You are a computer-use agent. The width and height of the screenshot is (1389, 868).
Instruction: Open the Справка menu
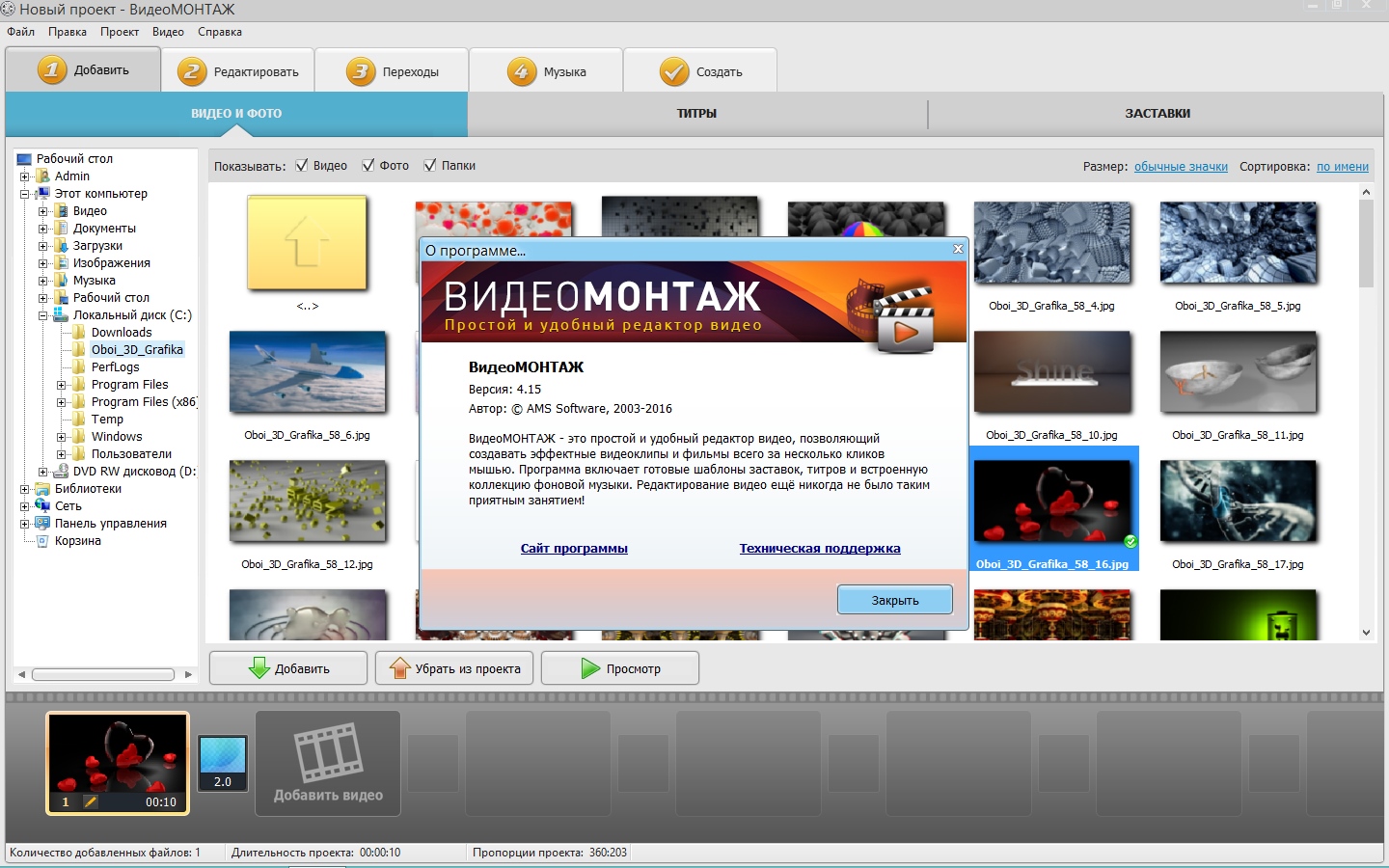click(x=220, y=32)
